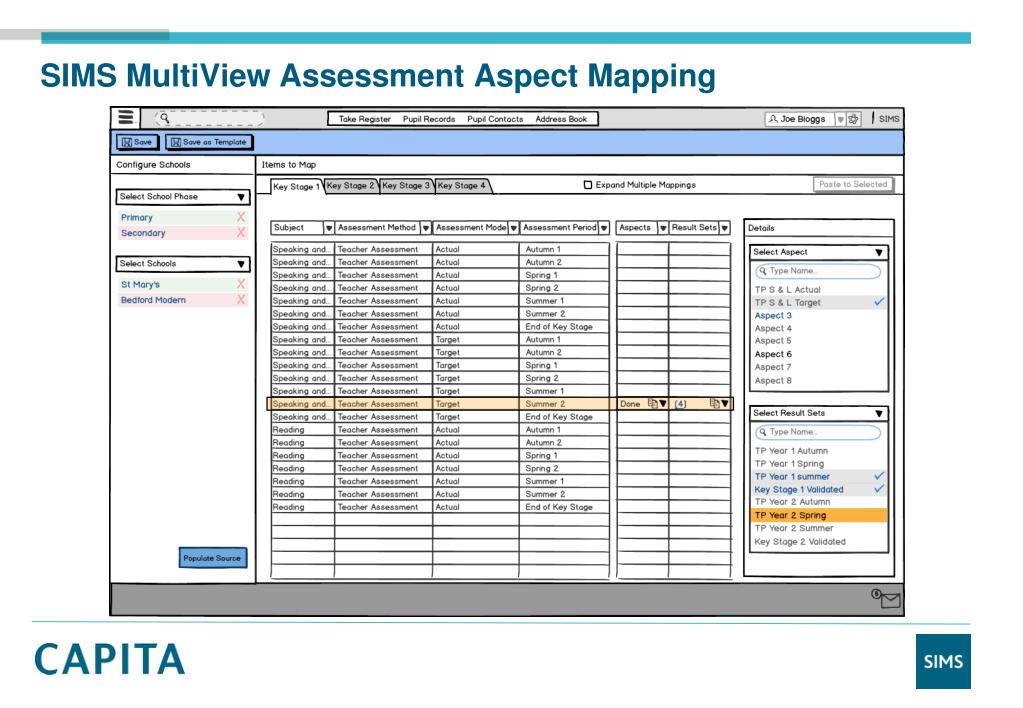
Task: Remove Primary phase with red X
Action: pyautogui.click(x=241, y=217)
